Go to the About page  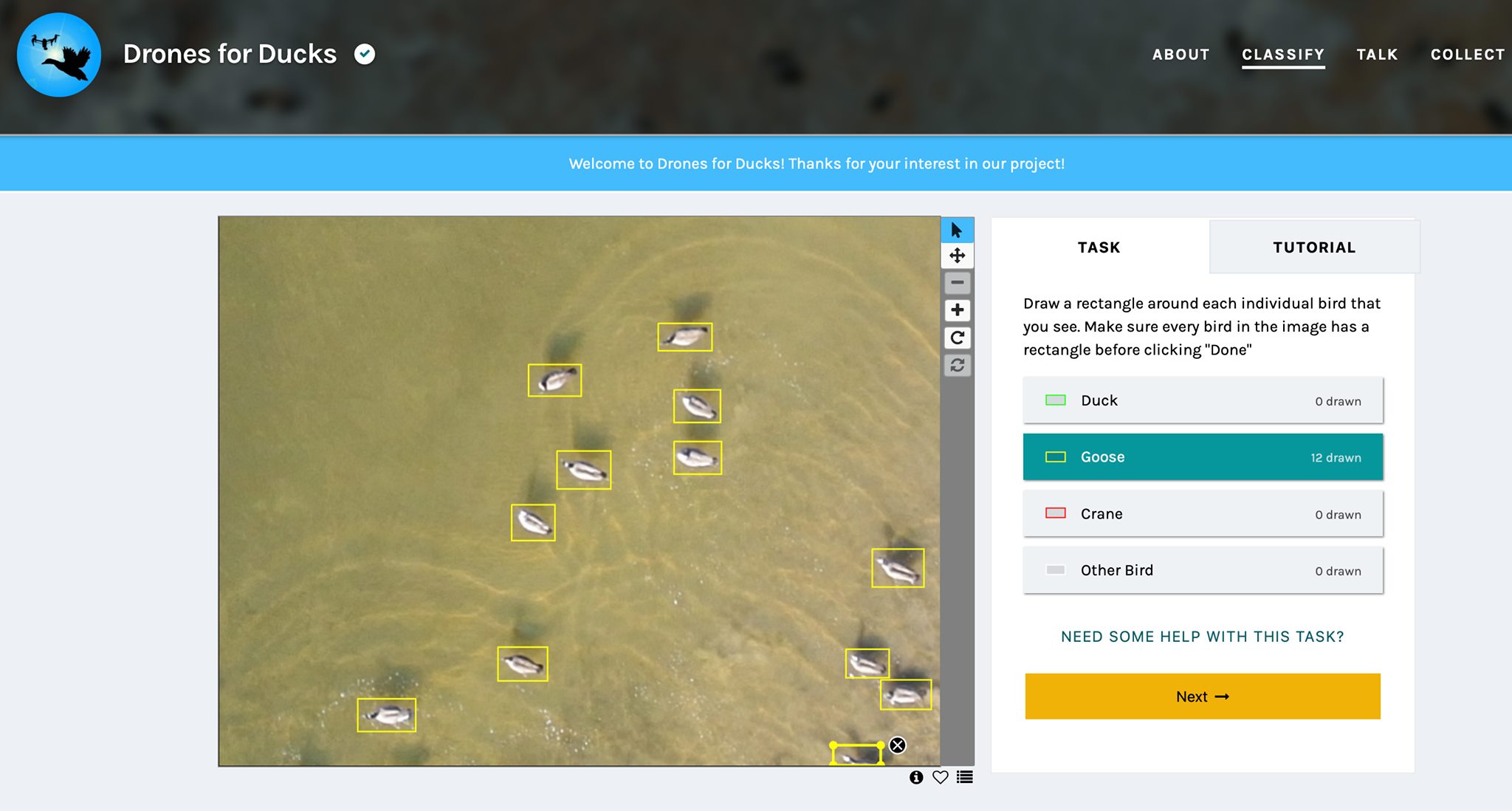click(1181, 55)
